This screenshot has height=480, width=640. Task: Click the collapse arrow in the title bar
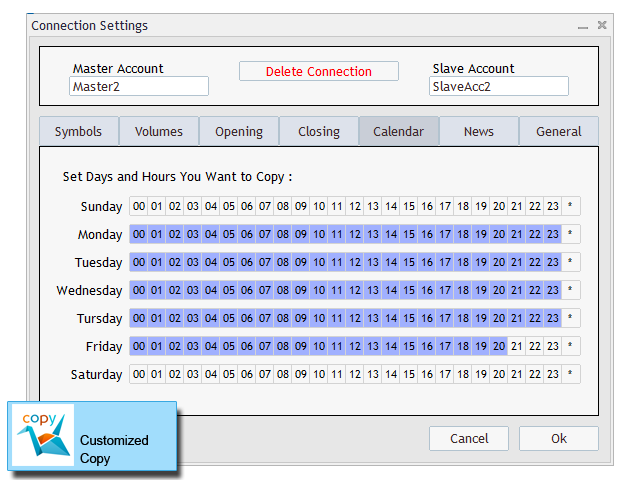[584, 25]
